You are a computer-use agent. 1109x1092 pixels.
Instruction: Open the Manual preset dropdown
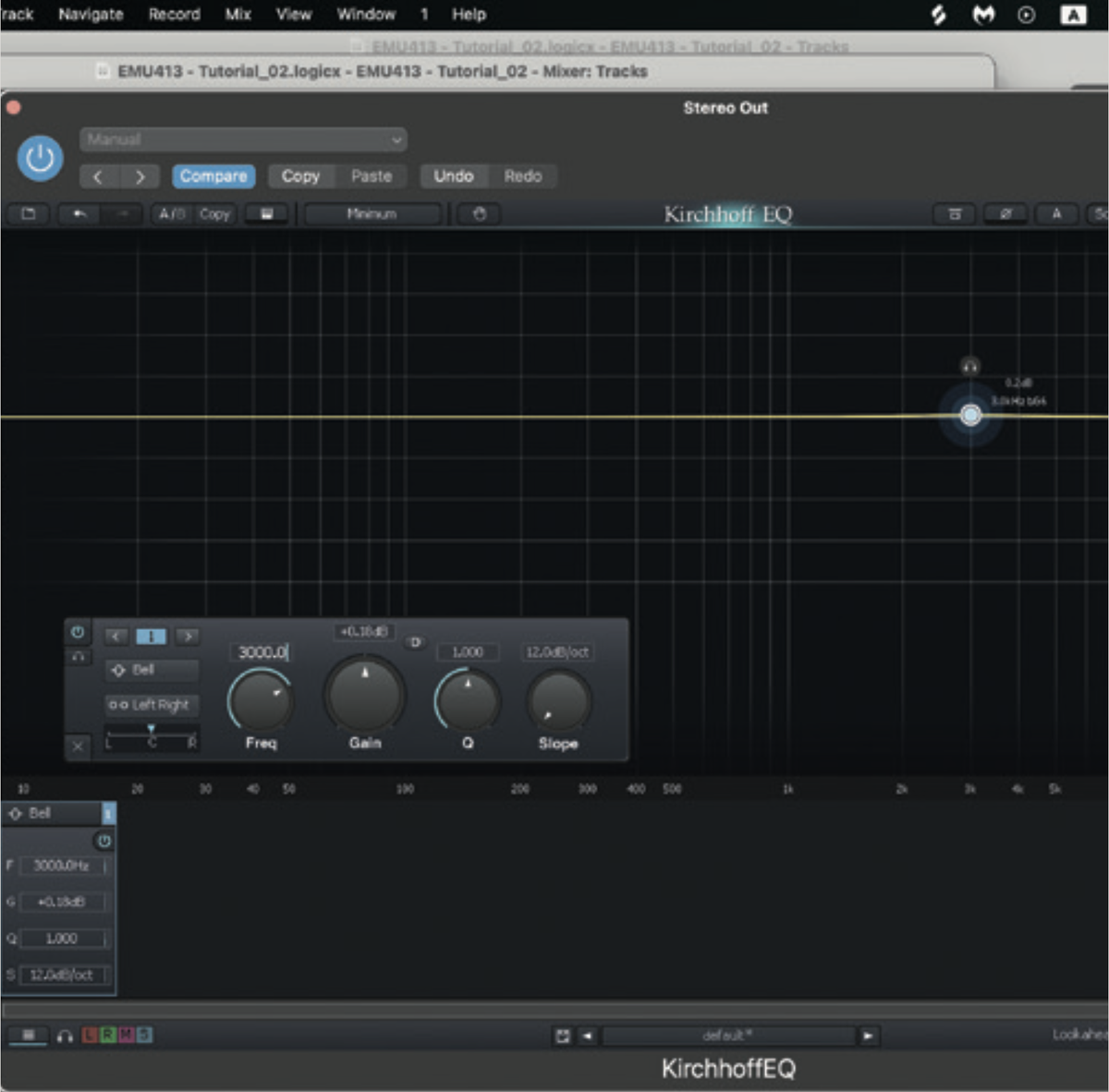tap(242, 140)
